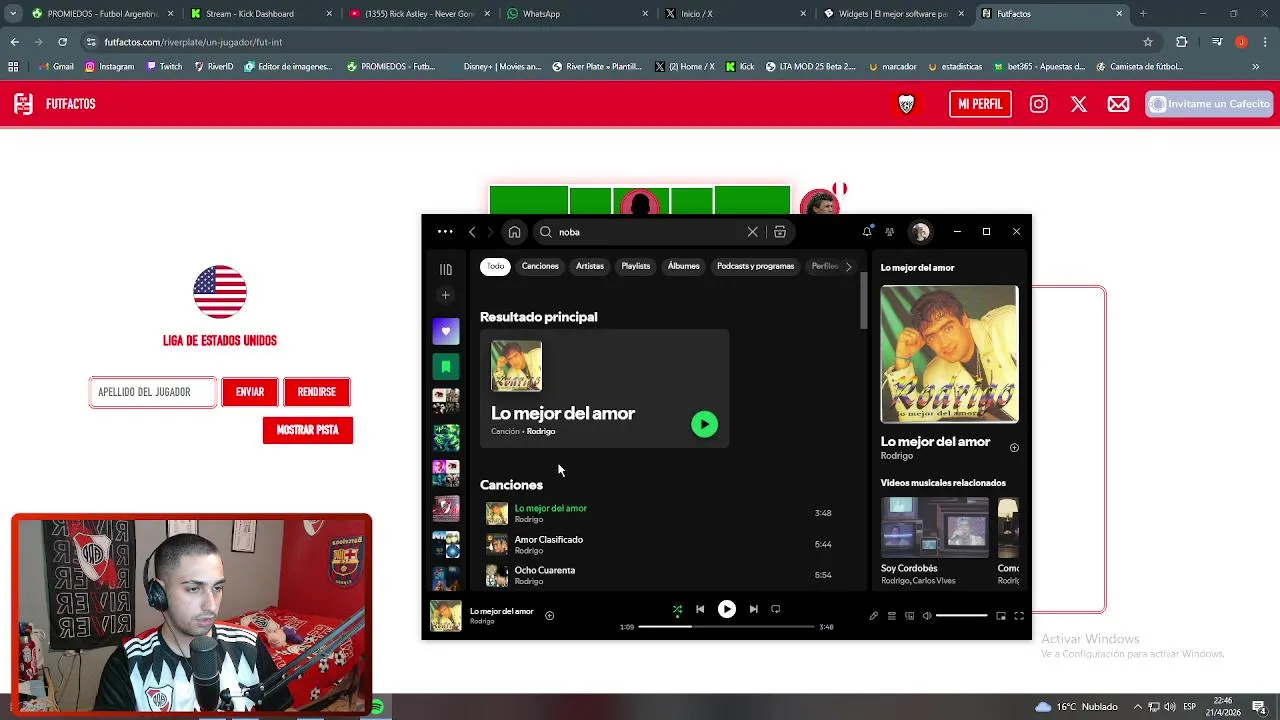Adjust Spotify volume slider

pyautogui.click(x=961, y=616)
